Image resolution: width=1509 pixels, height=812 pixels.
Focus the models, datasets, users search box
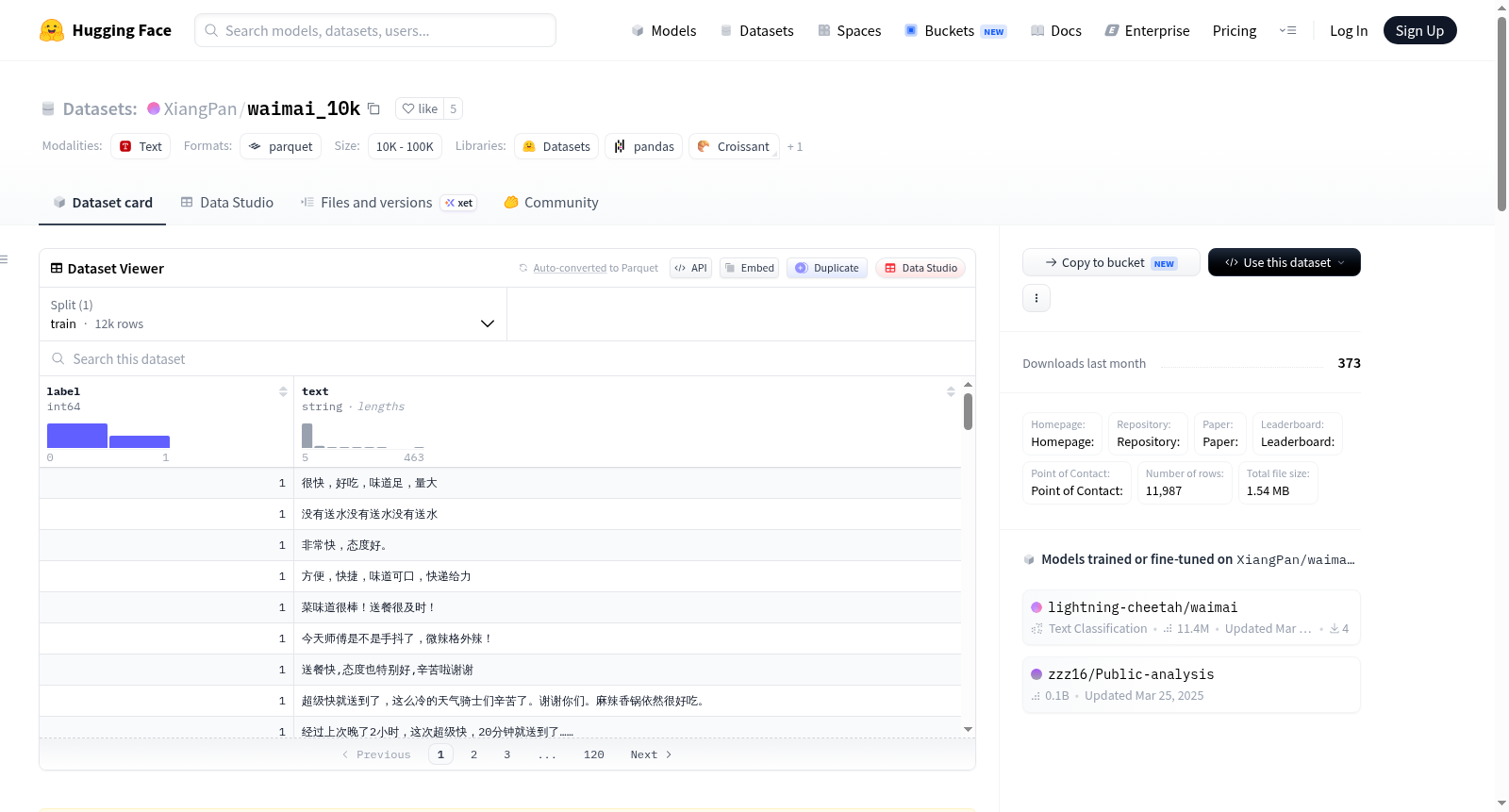[x=375, y=30]
